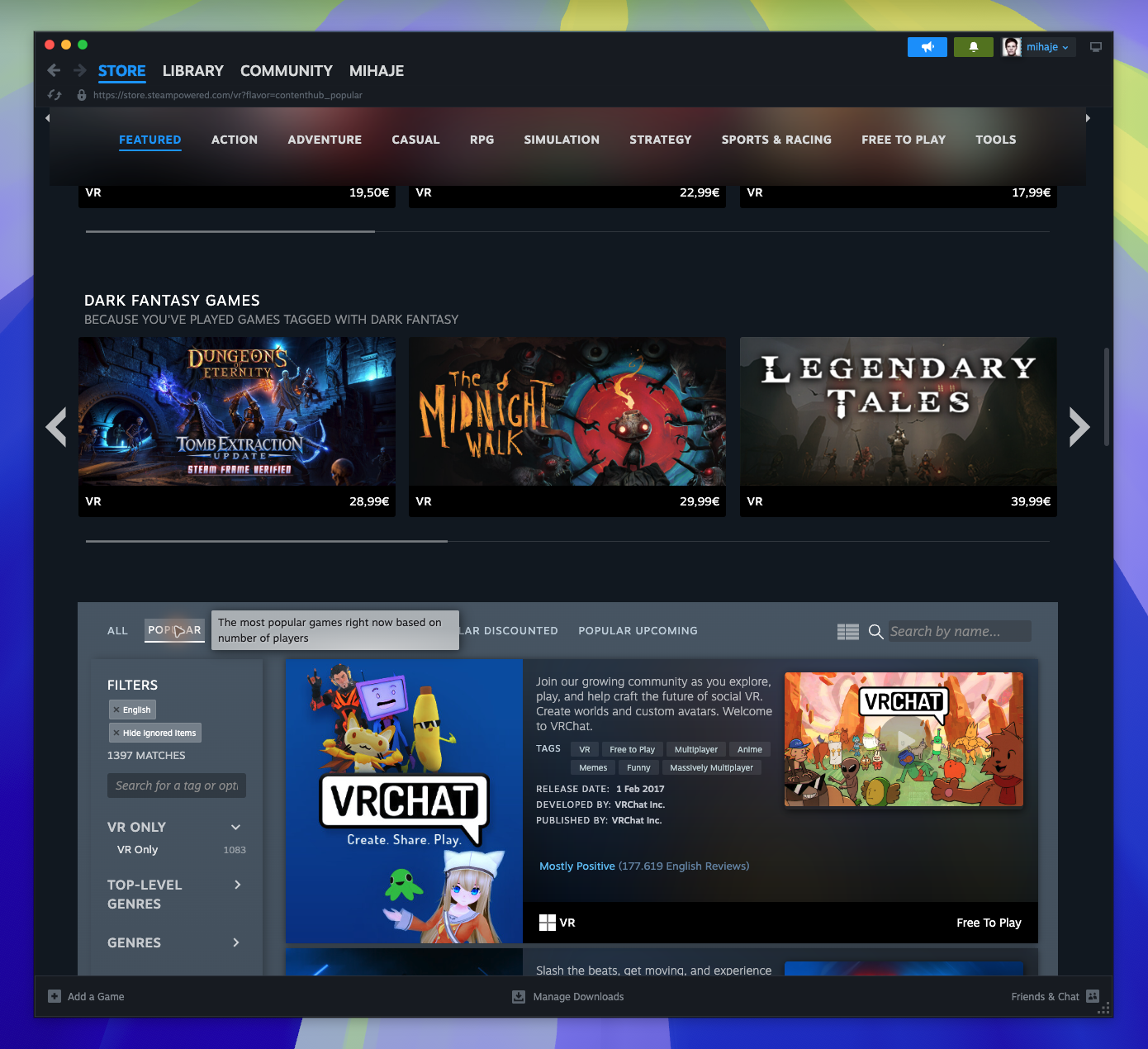
Task: Show previous Dark Fantasy games carousel arrow
Action: [x=56, y=427]
